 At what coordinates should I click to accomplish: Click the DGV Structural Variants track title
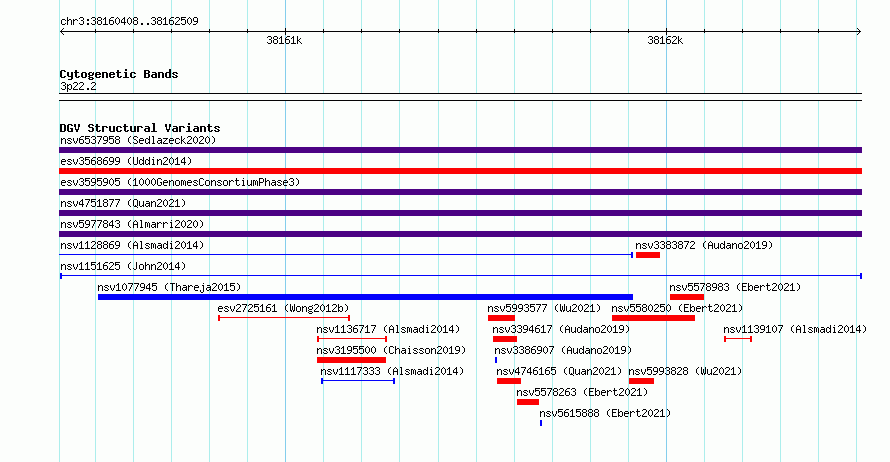click(140, 128)
